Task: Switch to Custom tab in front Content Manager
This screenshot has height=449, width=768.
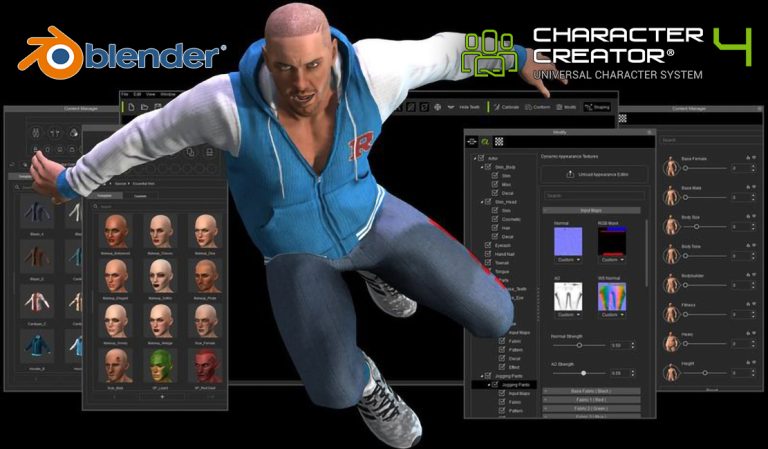Action: coord(140,195)
